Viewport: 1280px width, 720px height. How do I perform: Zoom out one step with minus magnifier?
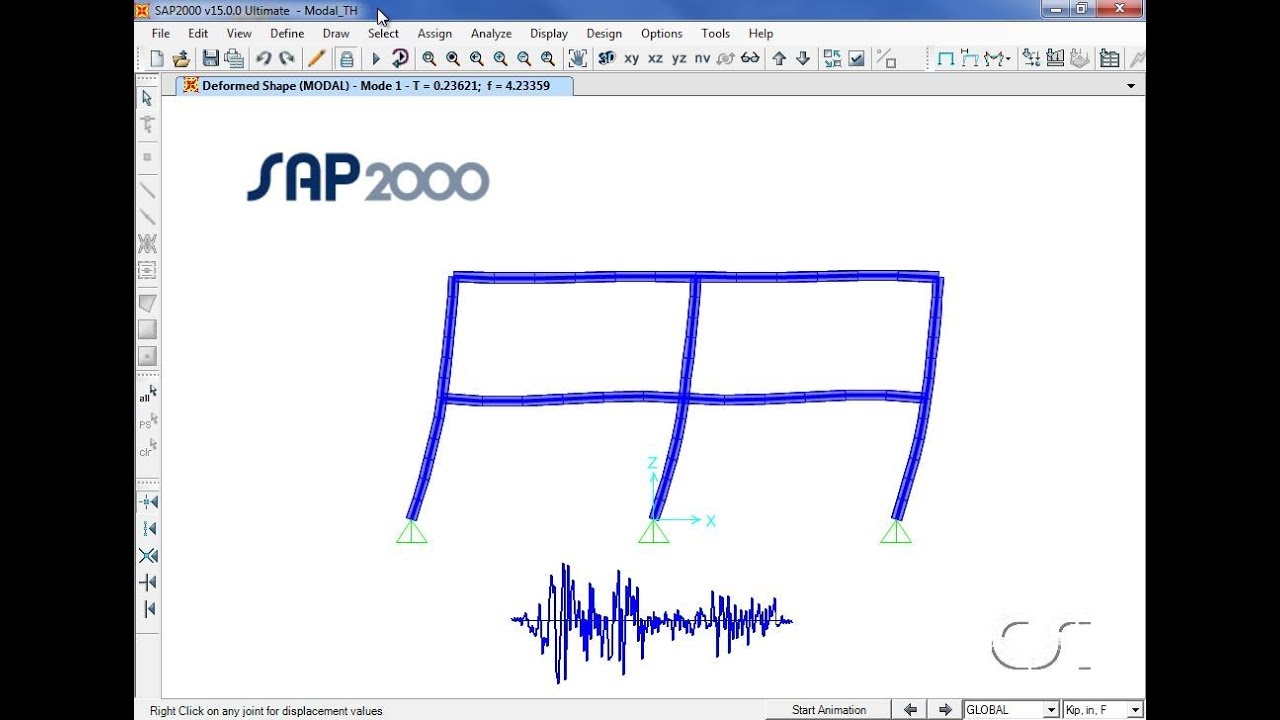click(x=524, y=59)
